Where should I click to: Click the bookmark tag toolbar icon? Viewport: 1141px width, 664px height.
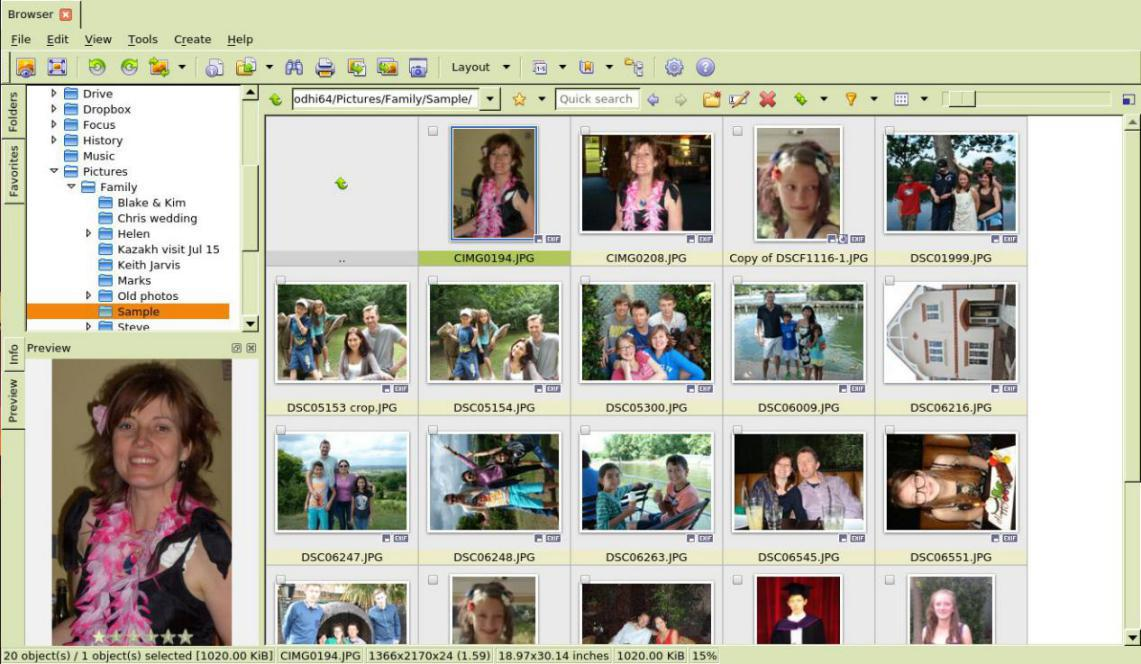coord(587,68)
